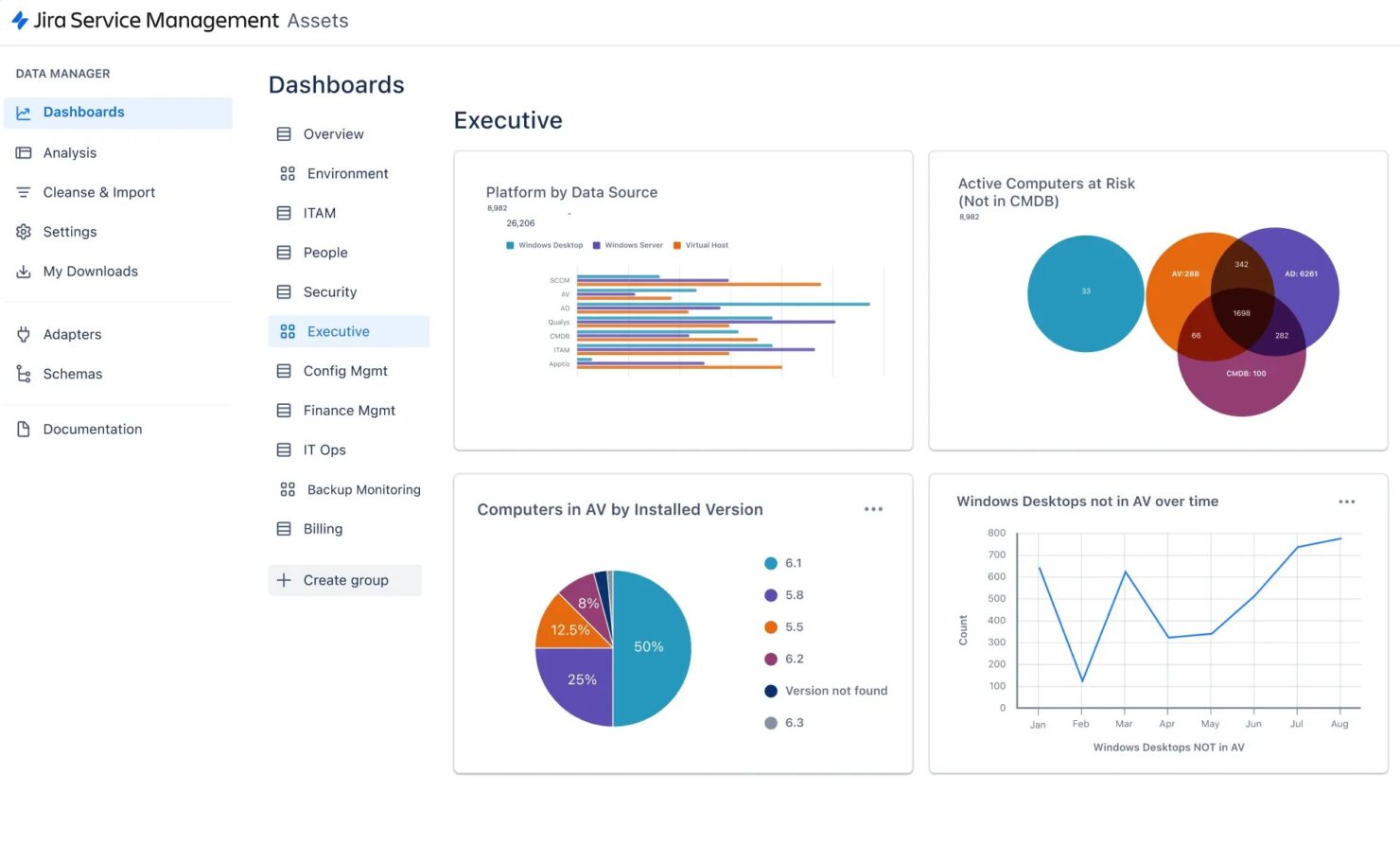
Task: Click the Environment grid icon
Action: 288,174
